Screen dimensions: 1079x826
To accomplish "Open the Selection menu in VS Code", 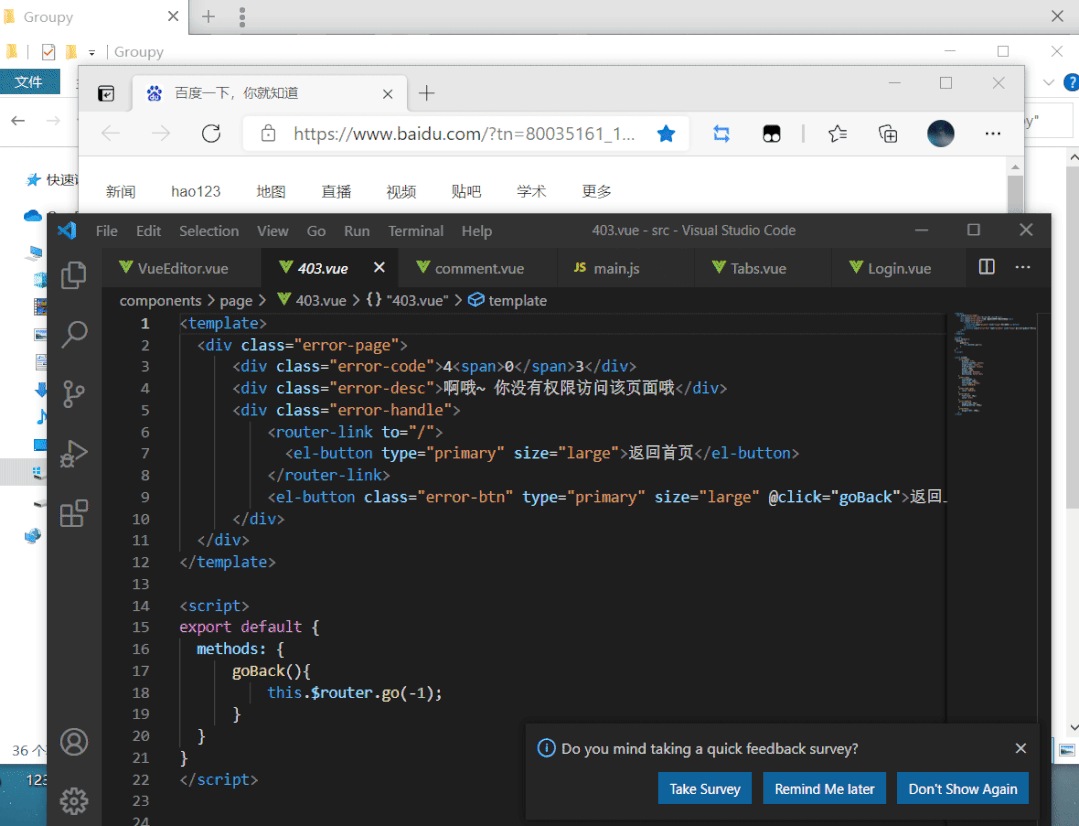I will pos(209,231).
